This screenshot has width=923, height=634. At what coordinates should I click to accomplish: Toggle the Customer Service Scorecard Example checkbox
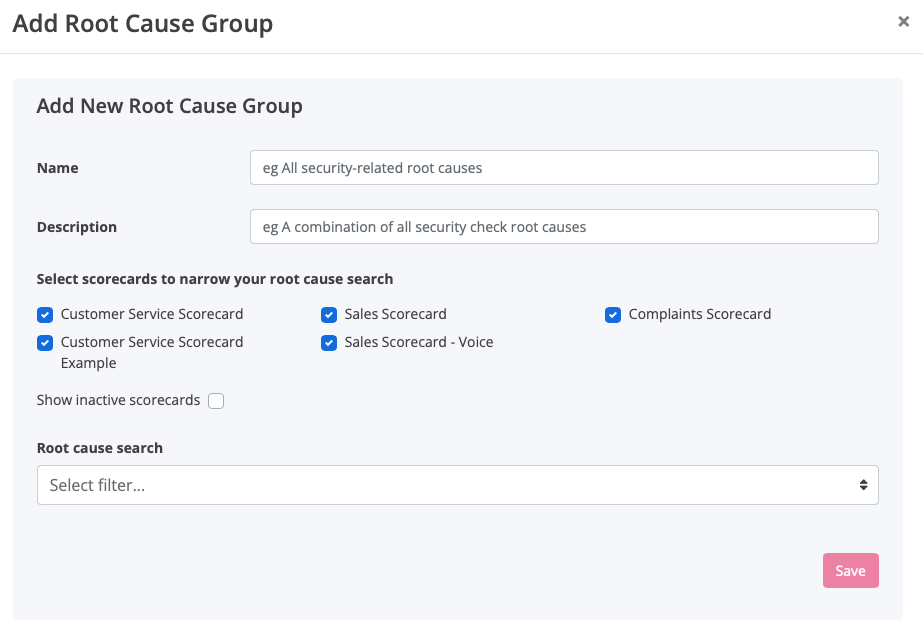click(45, 343)
